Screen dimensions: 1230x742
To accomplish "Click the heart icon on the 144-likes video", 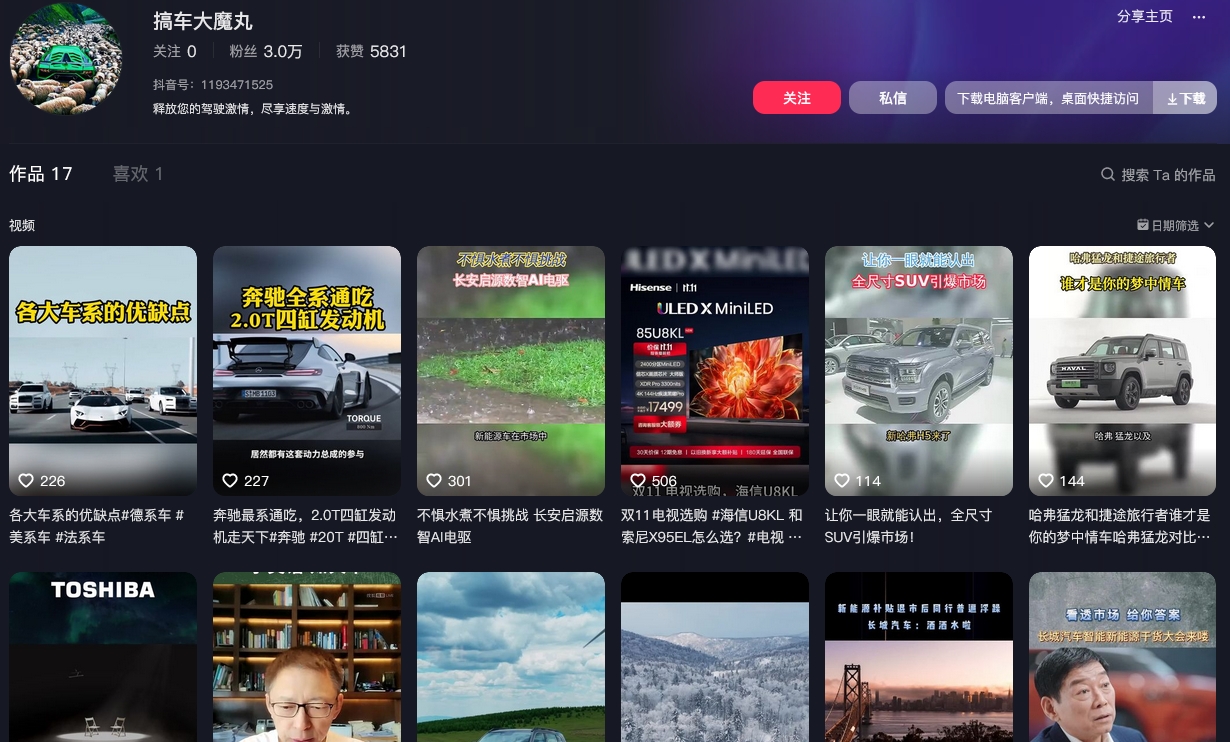I will [x=1047, y=480].
